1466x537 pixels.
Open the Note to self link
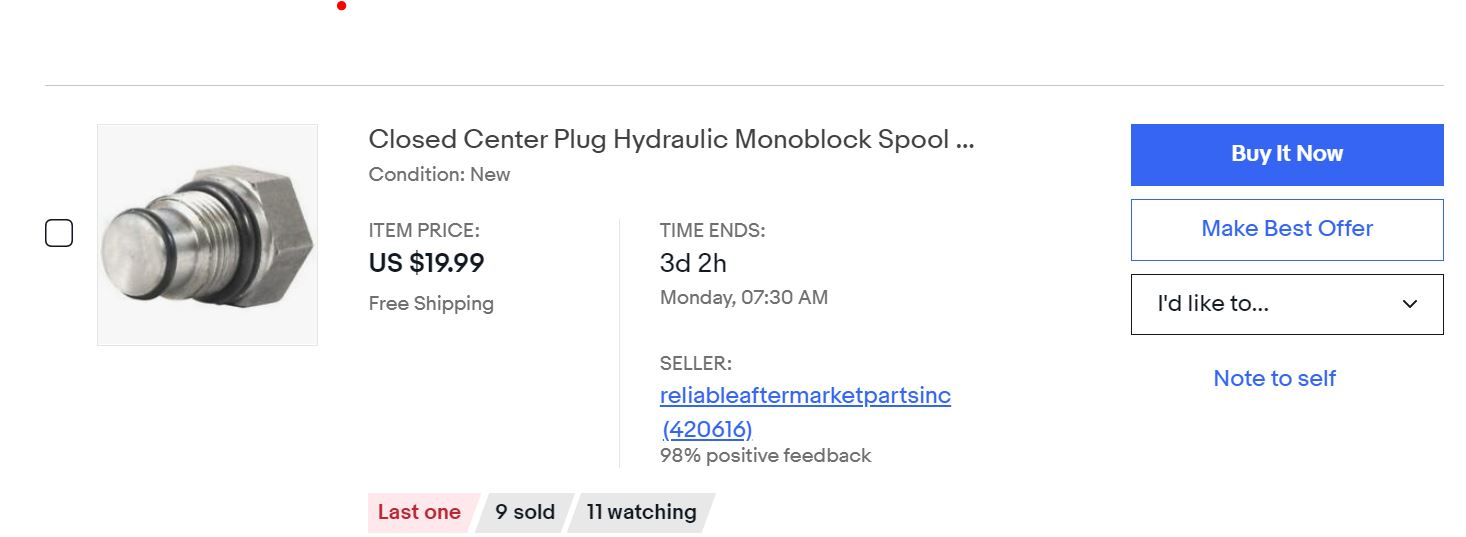[1274, 378]
